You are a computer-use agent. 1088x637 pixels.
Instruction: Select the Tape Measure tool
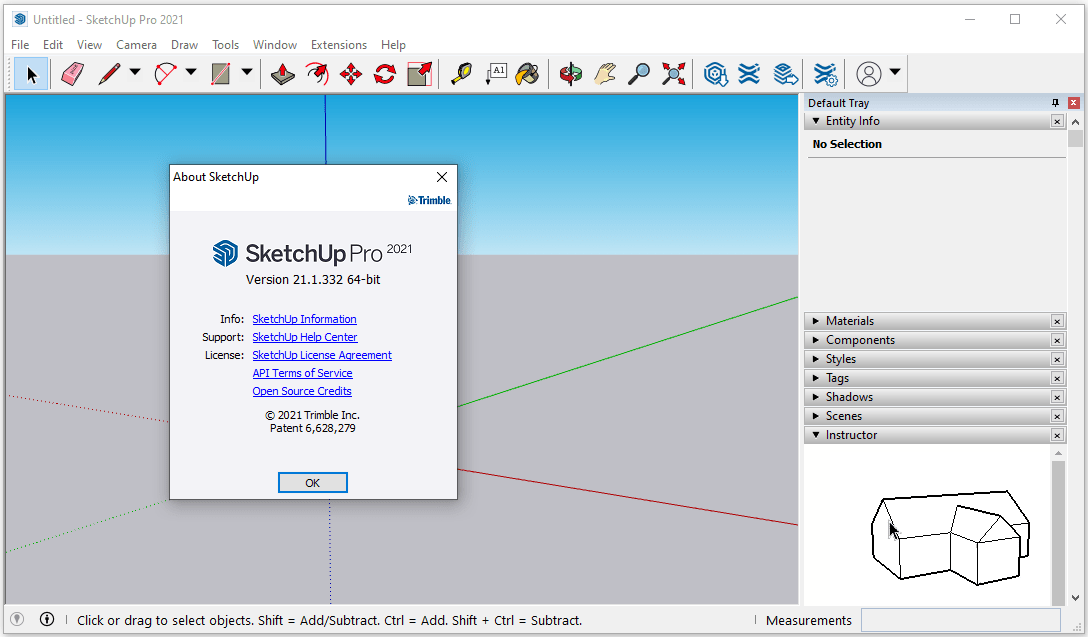[x=461, y=74]
